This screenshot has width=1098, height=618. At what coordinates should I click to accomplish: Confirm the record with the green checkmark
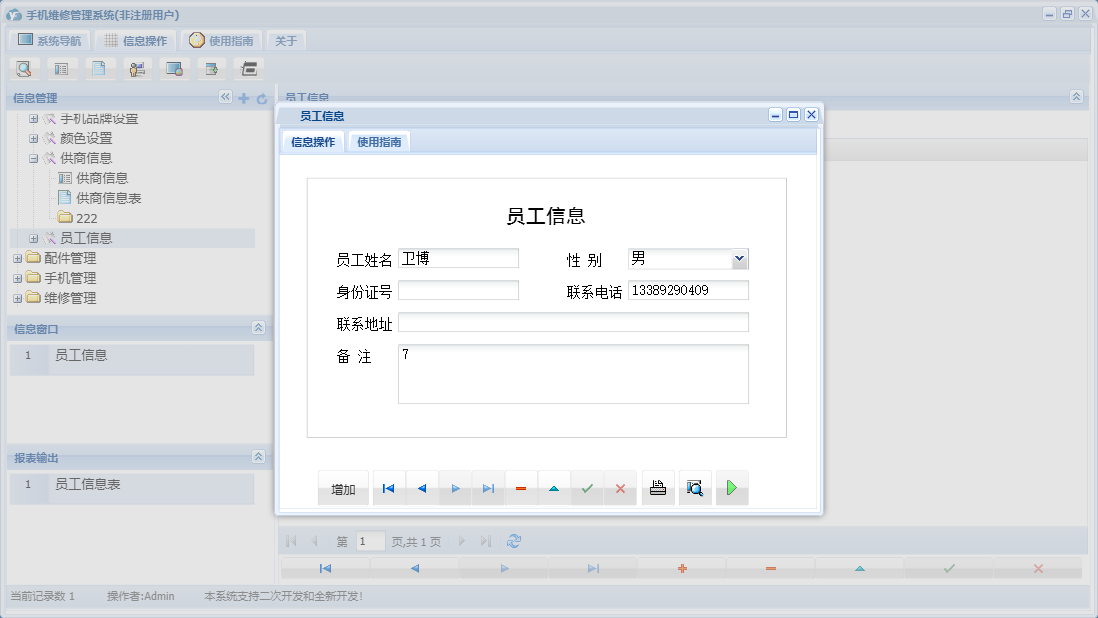(587, 487)
